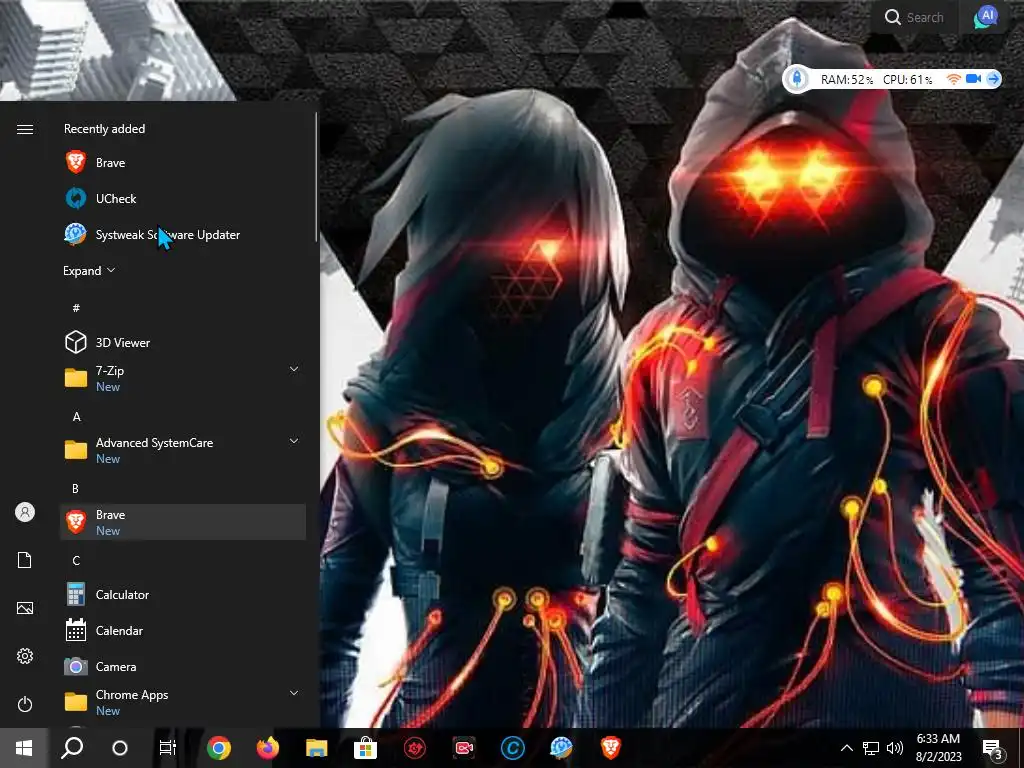Open the user account icon in Start

[25, 512]
